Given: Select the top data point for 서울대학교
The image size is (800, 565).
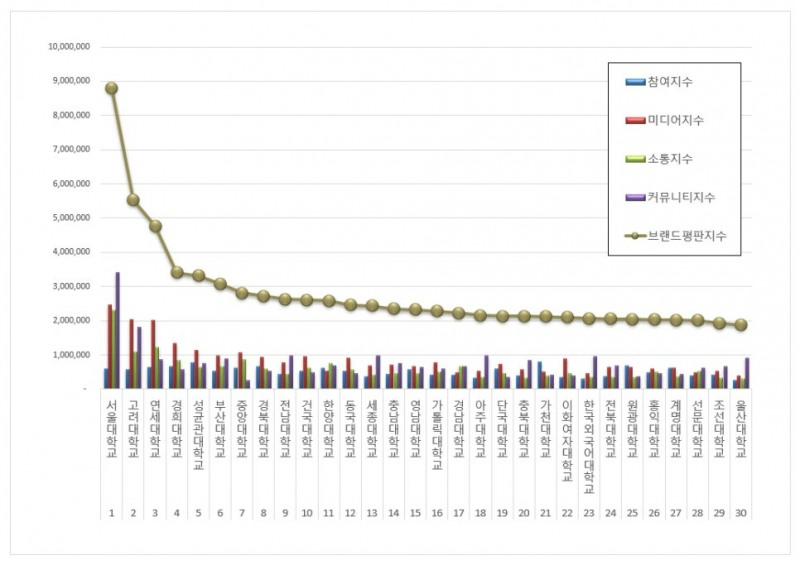Looking at the screenshot, I should [x=111, y=88].
